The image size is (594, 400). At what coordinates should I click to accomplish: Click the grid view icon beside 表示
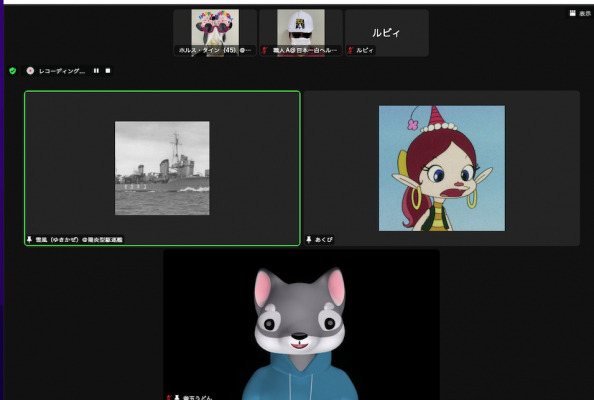click(572, 13)
